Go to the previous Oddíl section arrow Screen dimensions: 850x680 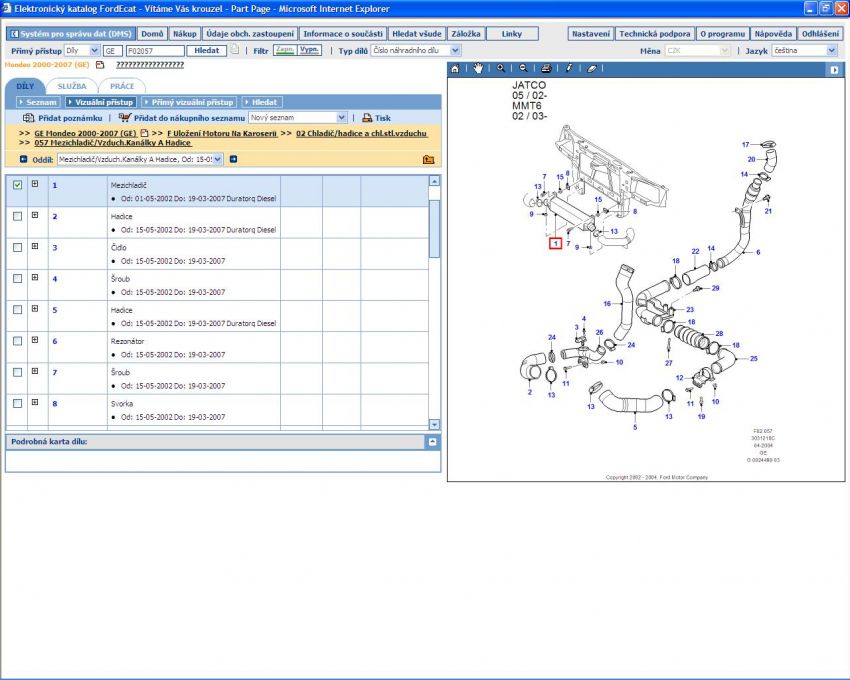(23, 159)
